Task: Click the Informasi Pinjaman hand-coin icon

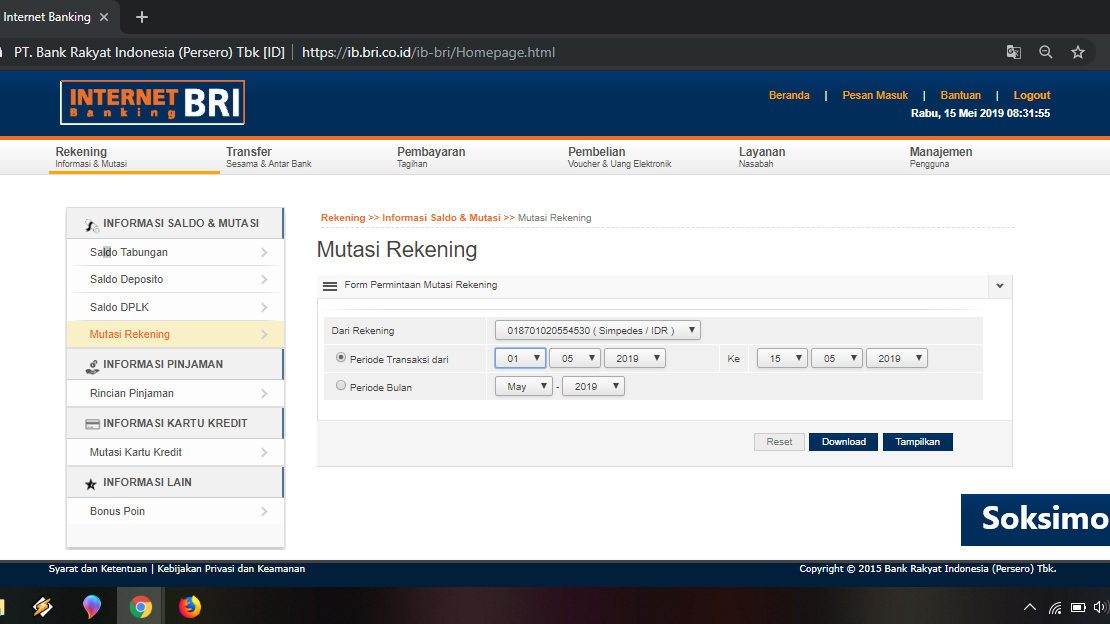Action: point(92,366)
